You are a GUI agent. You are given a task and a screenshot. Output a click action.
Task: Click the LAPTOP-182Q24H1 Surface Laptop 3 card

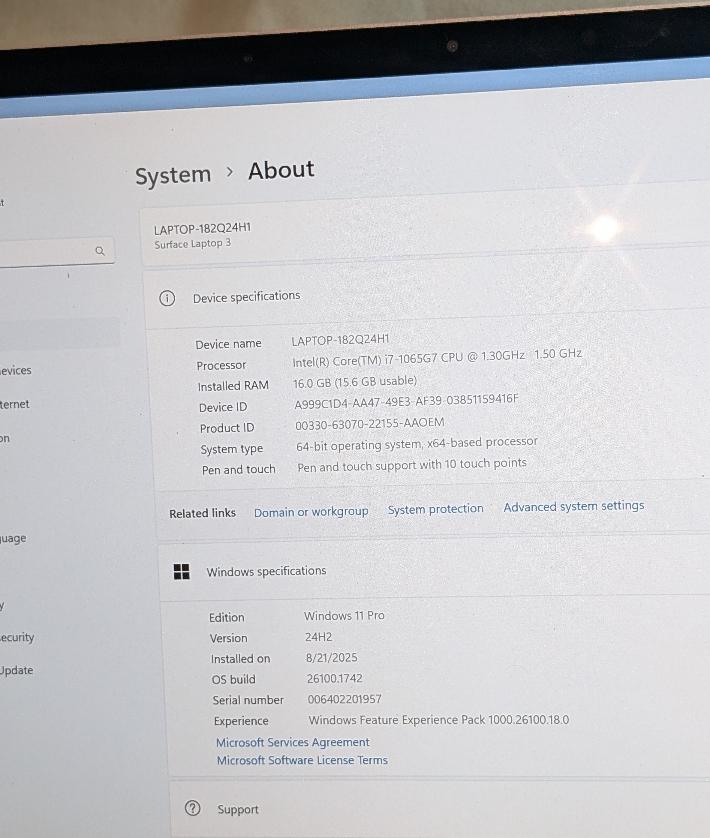(x=400, y=236)
